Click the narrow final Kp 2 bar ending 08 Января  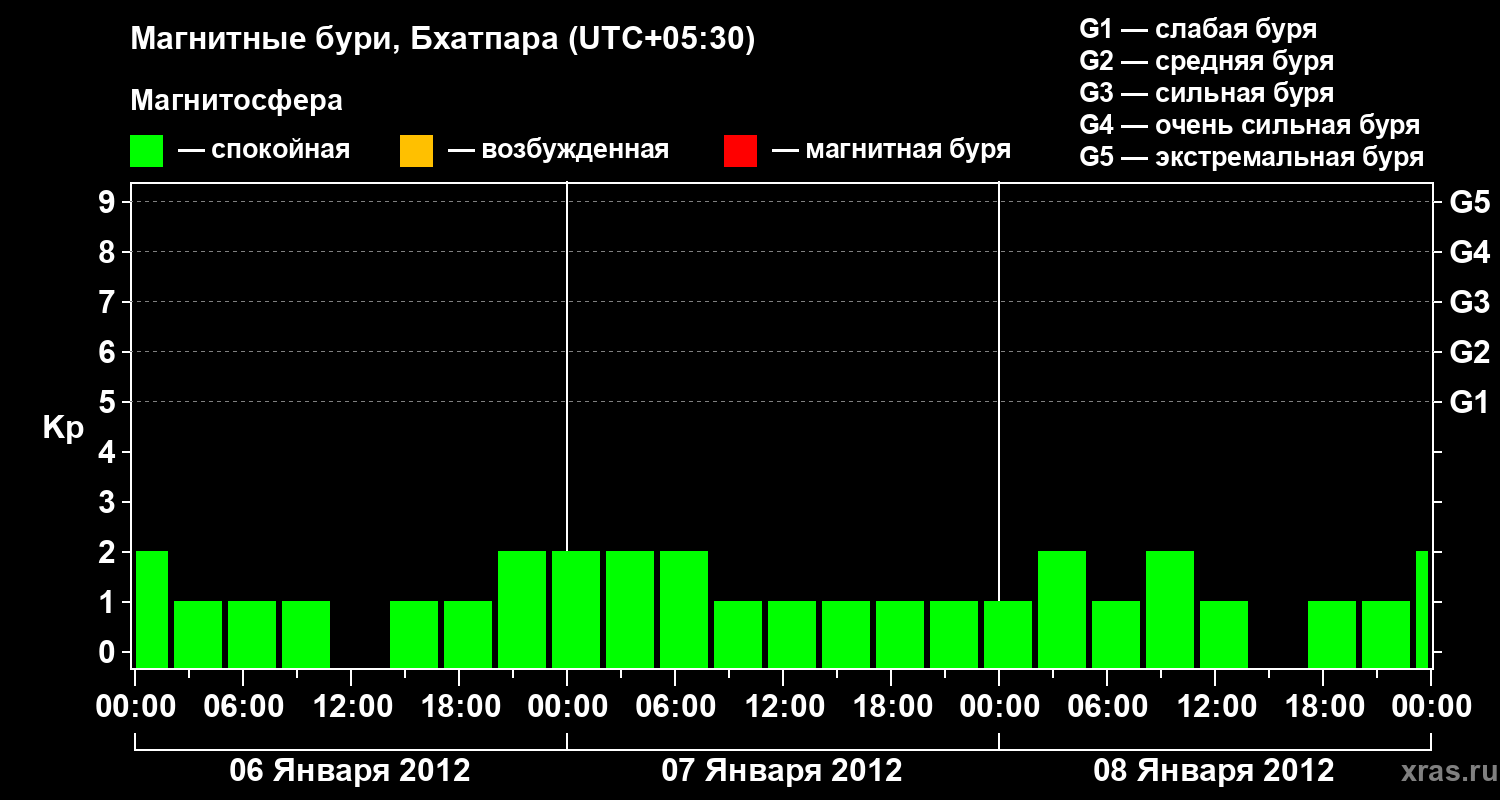click(1422, 609)
